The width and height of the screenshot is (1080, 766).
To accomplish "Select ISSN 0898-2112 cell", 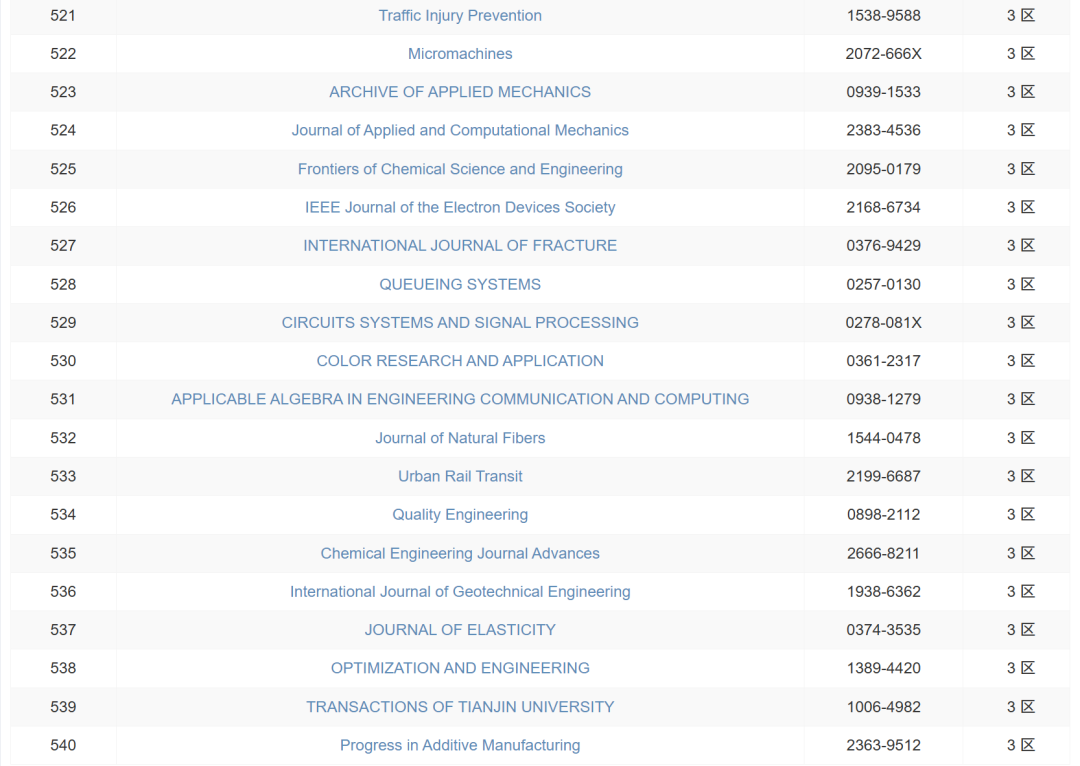I will coord(884,515).
